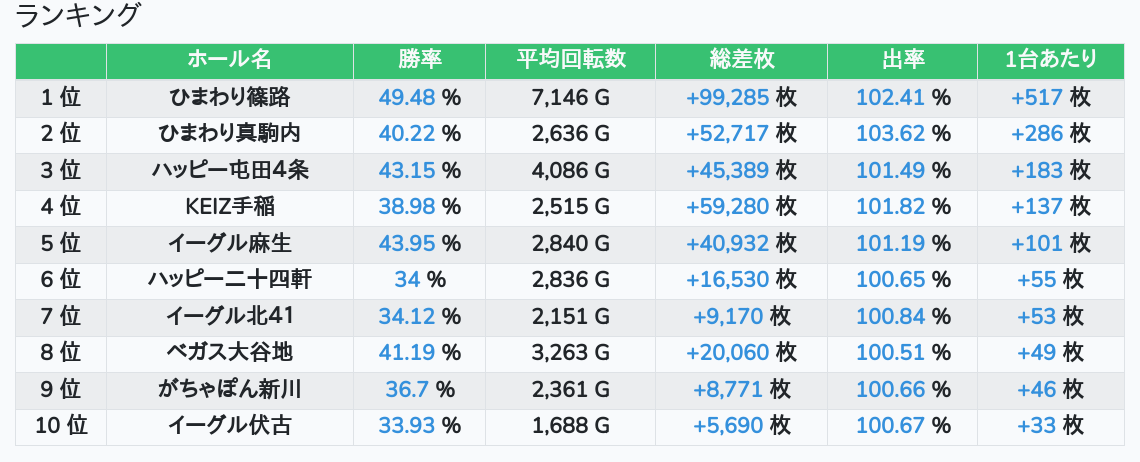
Task: Click the 出率 column header
Action: [x=902, y=60]
